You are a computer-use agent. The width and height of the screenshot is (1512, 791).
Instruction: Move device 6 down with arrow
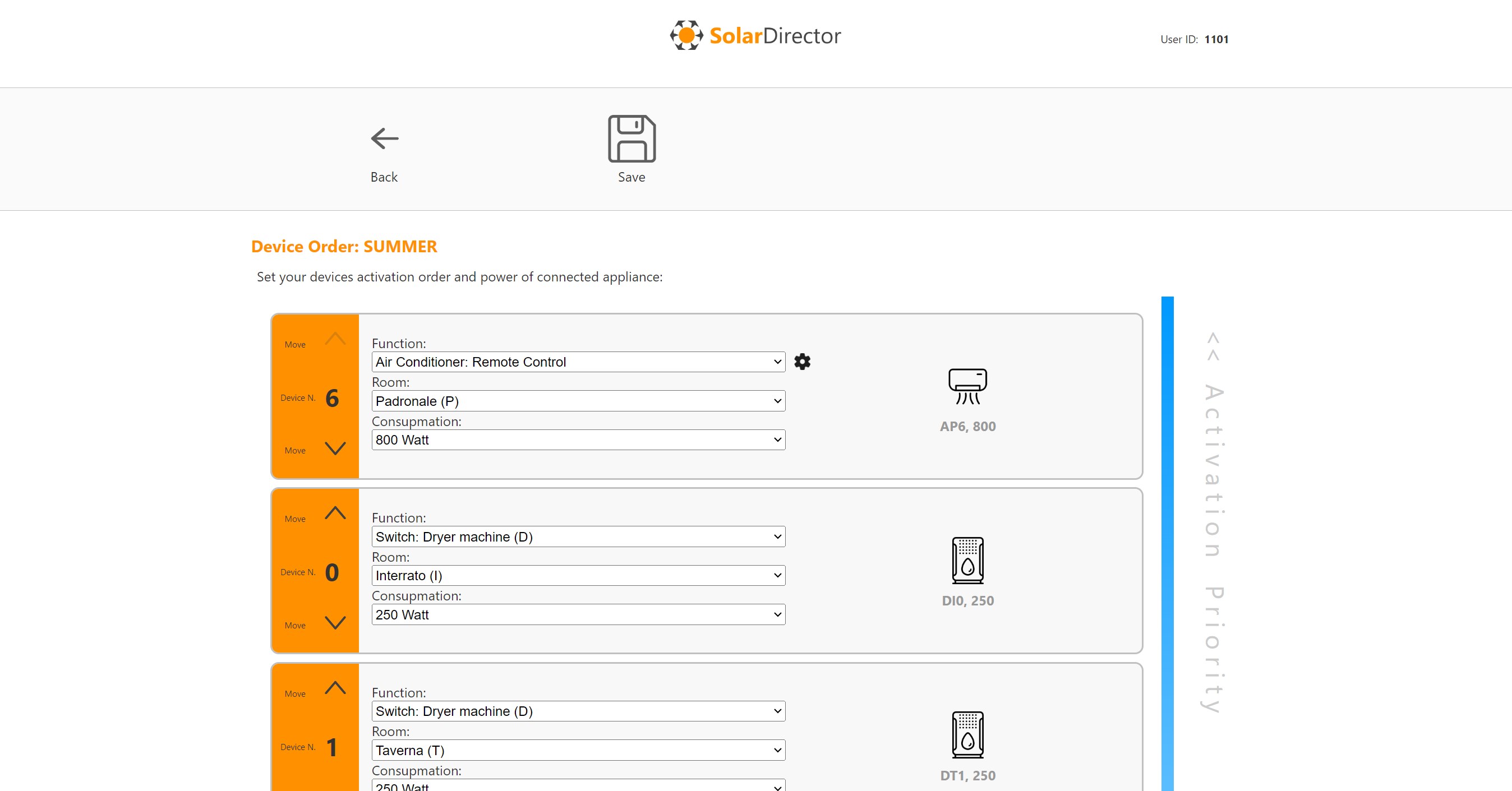click(335, 449)
